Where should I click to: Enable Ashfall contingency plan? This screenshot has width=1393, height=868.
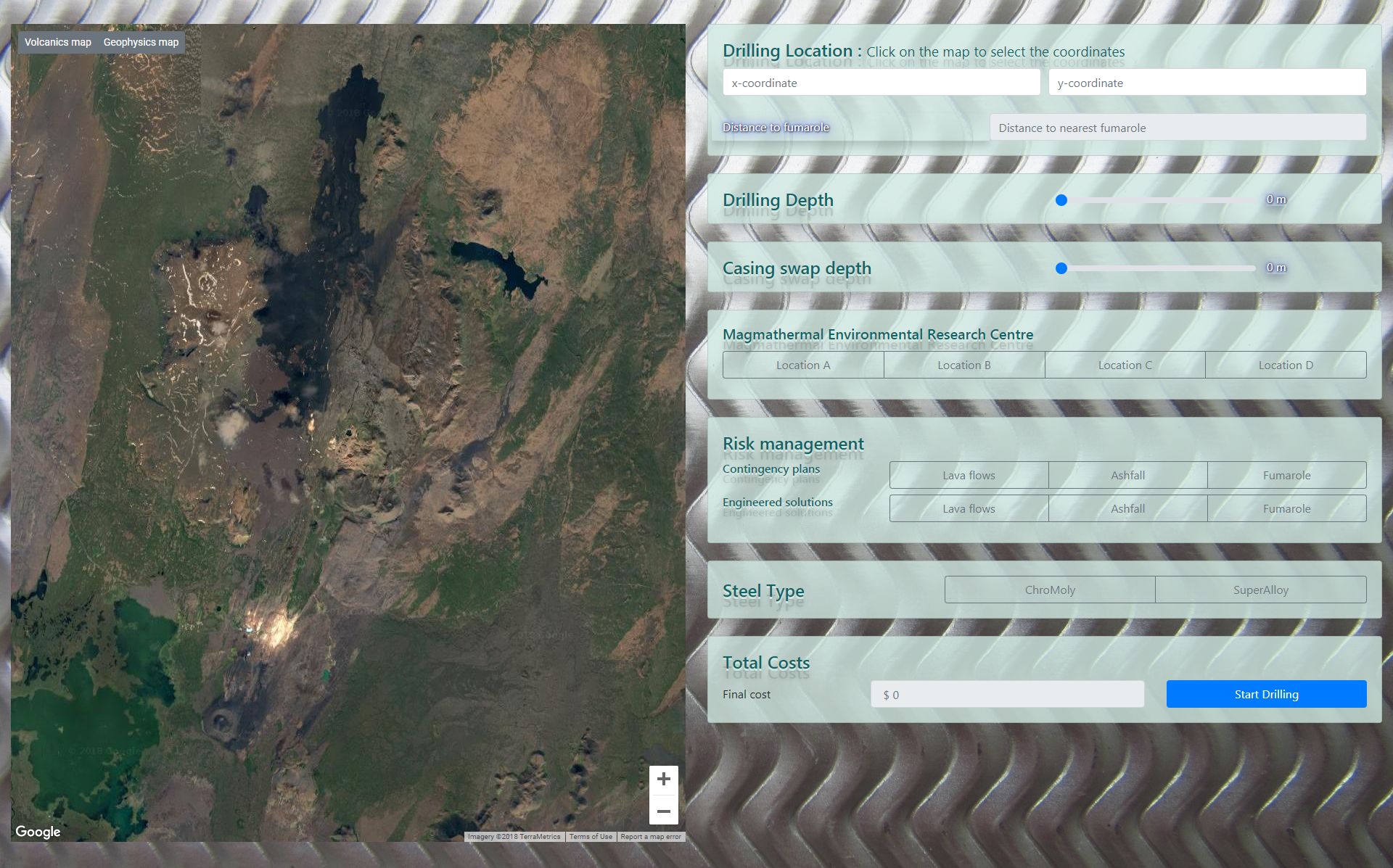[1127, 475]
